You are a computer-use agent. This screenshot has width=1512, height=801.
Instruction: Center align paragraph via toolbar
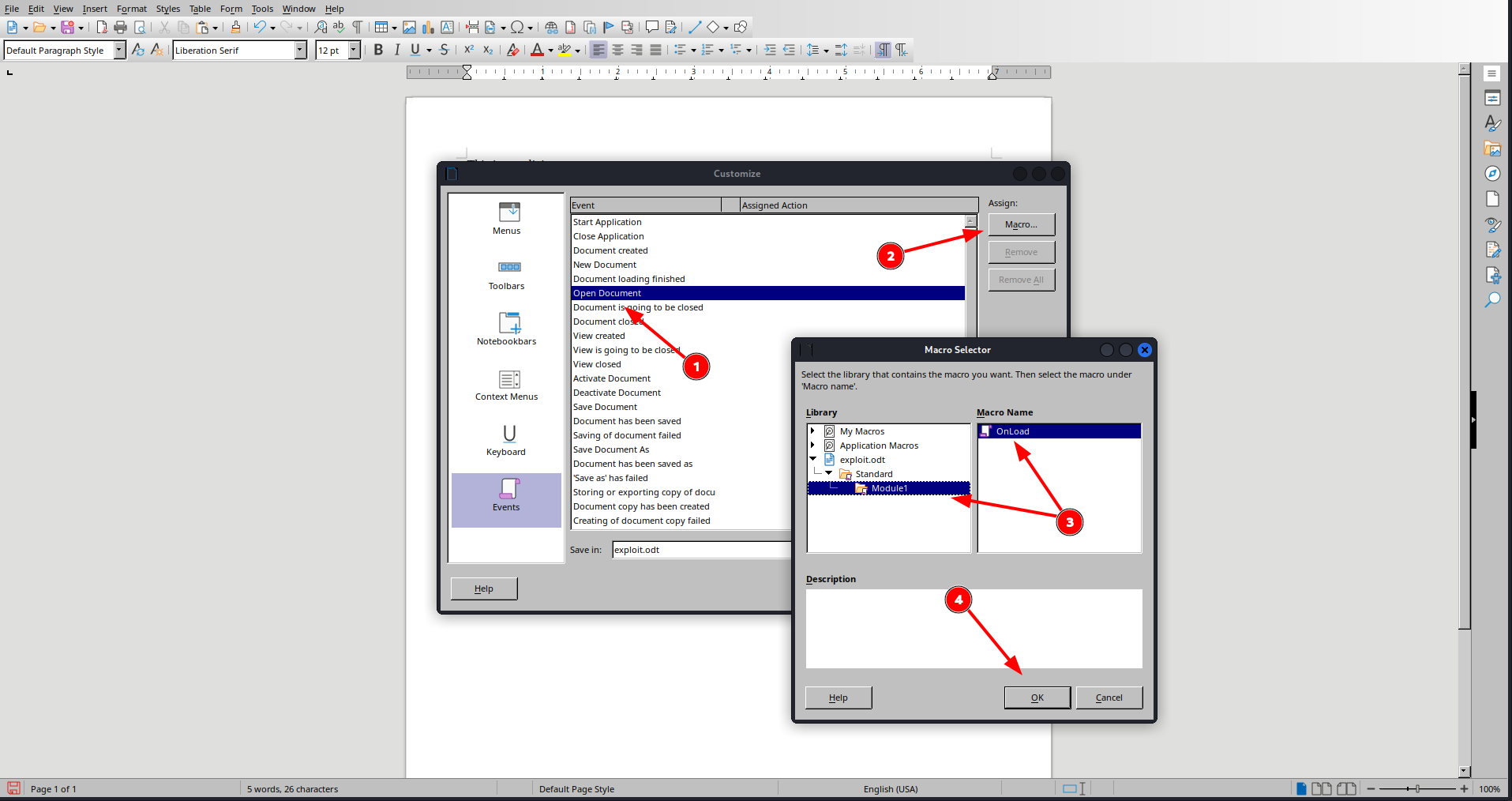pos(617,50)
